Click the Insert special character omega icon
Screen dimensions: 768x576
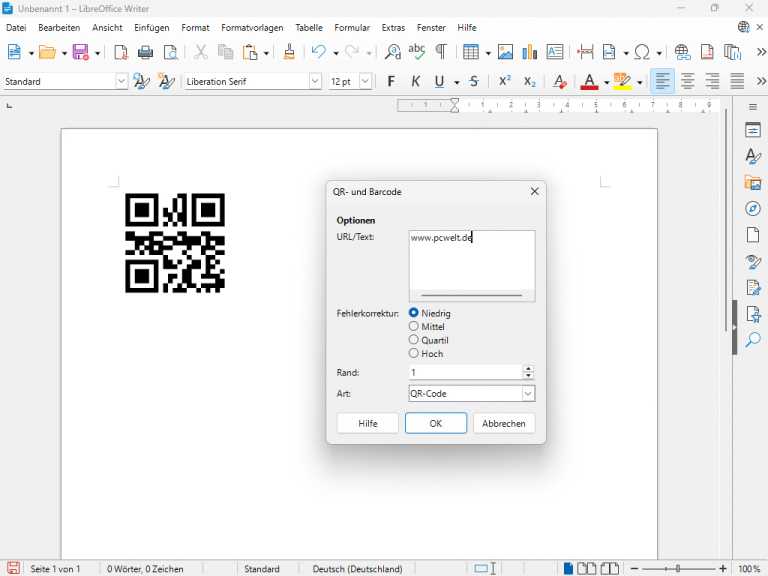coord(642,51)
